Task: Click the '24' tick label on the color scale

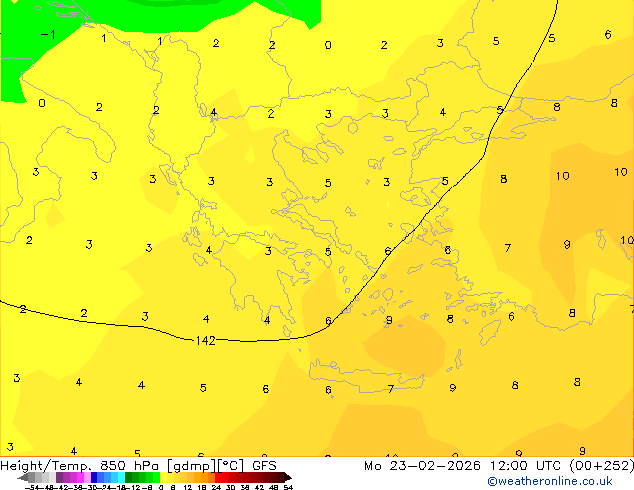Action: 216,487
